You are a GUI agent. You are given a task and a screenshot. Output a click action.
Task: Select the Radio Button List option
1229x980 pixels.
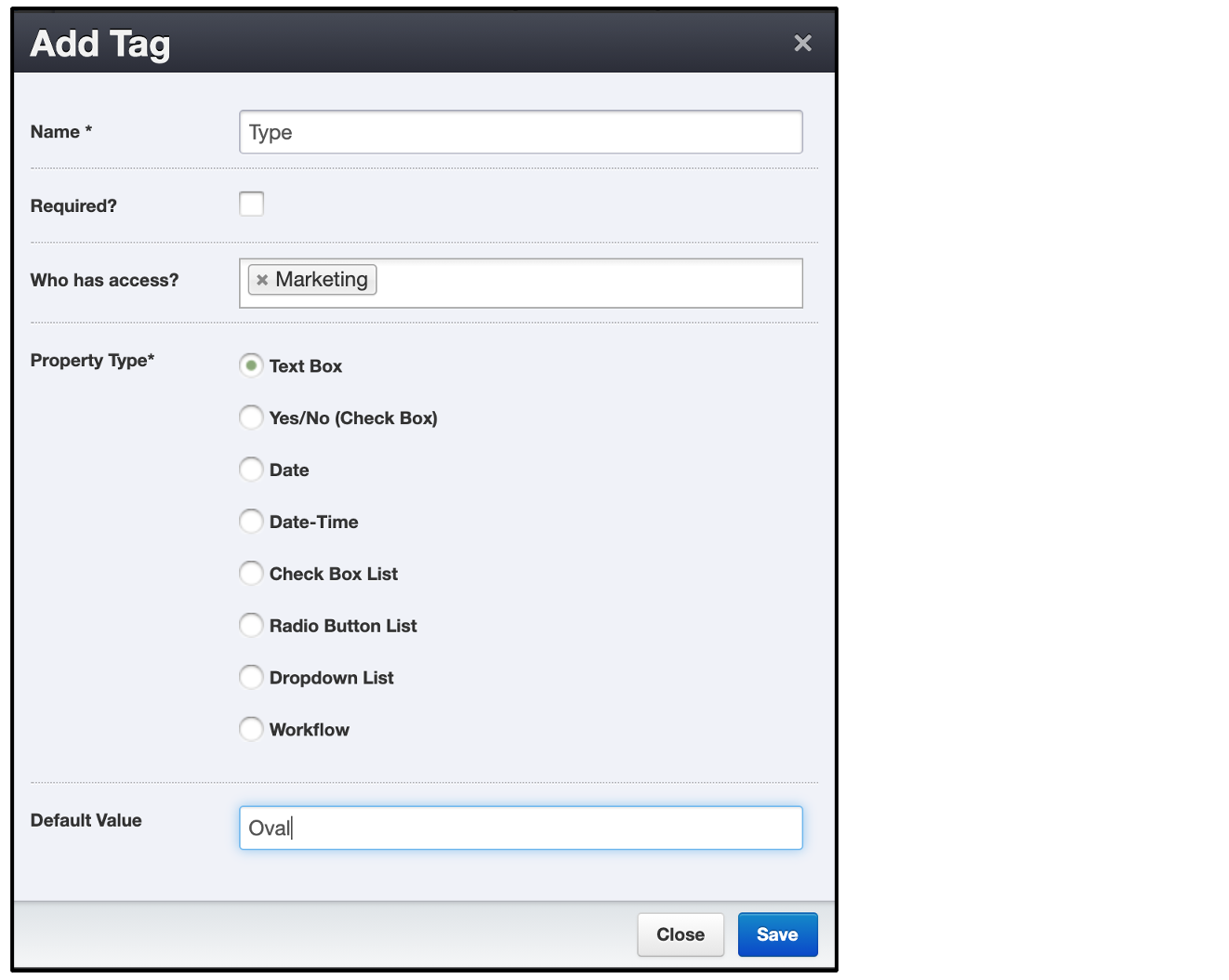coord(251,626)
